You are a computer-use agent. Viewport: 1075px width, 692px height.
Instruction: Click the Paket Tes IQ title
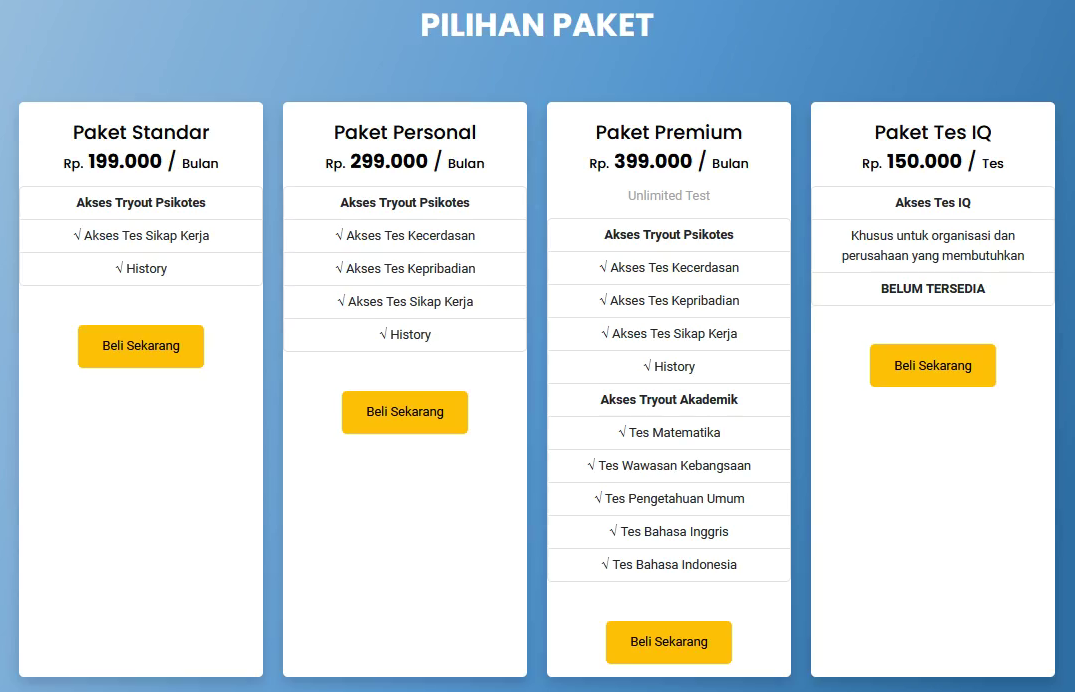(933, 132)
